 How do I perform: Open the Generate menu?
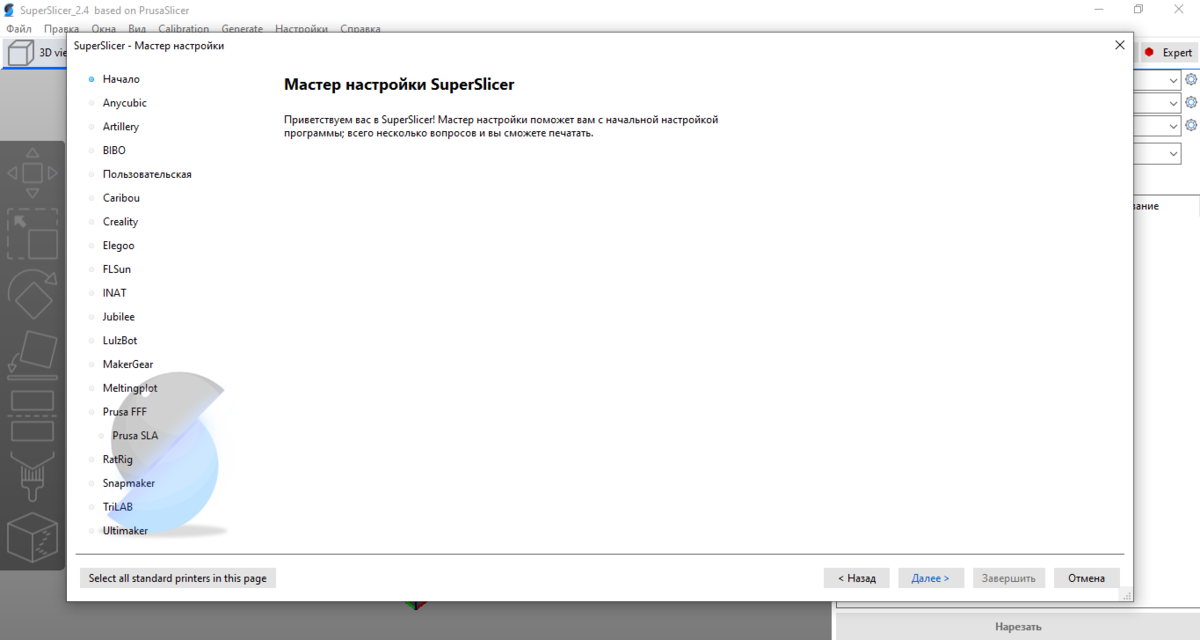click(x=242, y=29)
